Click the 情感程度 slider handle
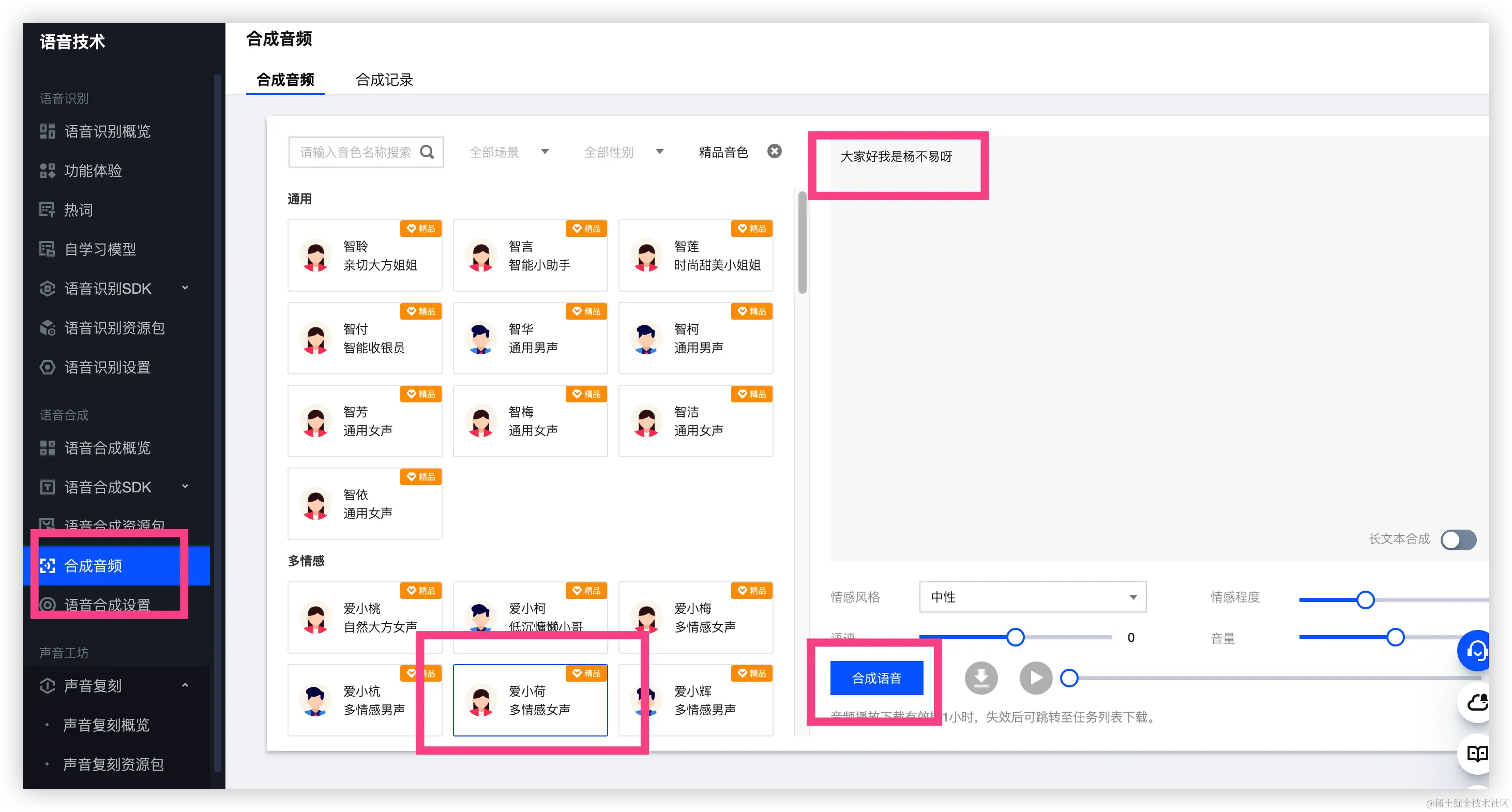Viewport: 1512px width, 812px height. [1365, 599]
